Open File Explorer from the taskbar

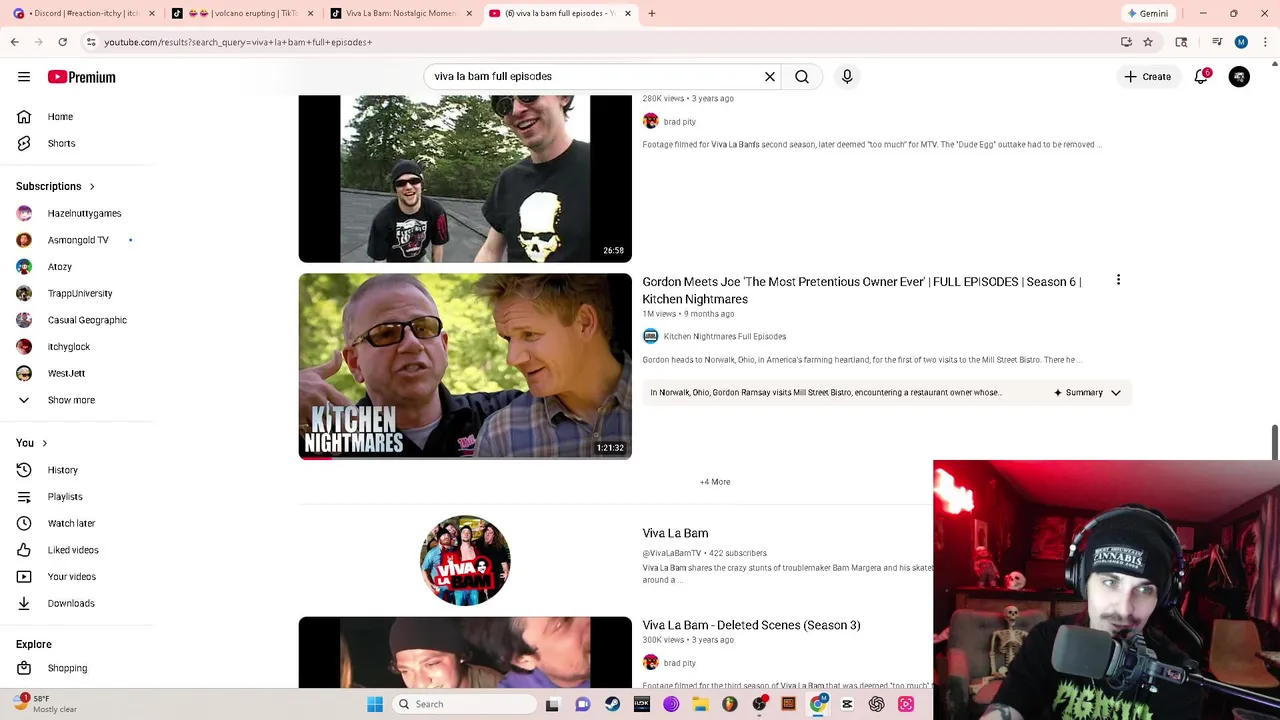[700, 704]
